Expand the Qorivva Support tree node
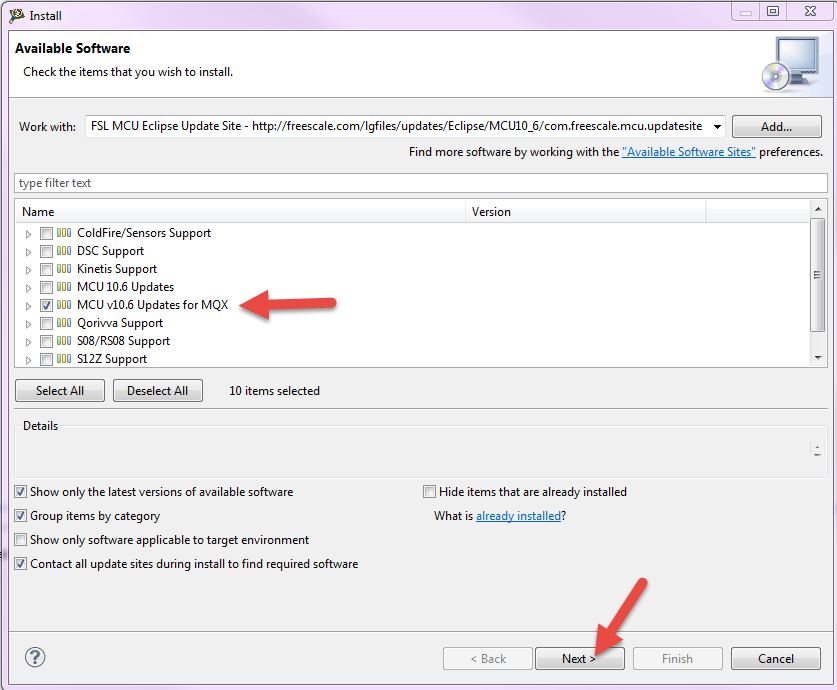Image resolution: width=837 pixels, height=690 pixels. click(x=28, y=324)
